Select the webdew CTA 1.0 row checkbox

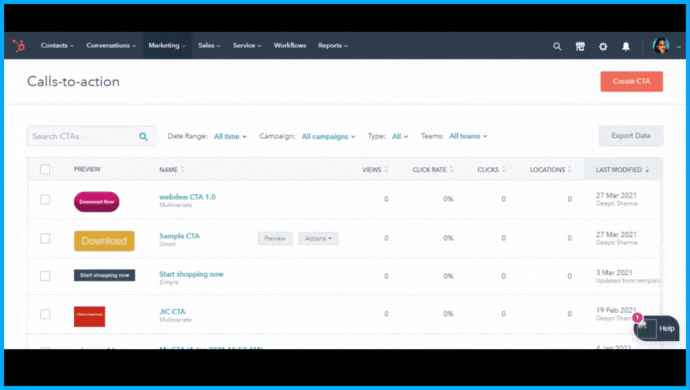45,199
